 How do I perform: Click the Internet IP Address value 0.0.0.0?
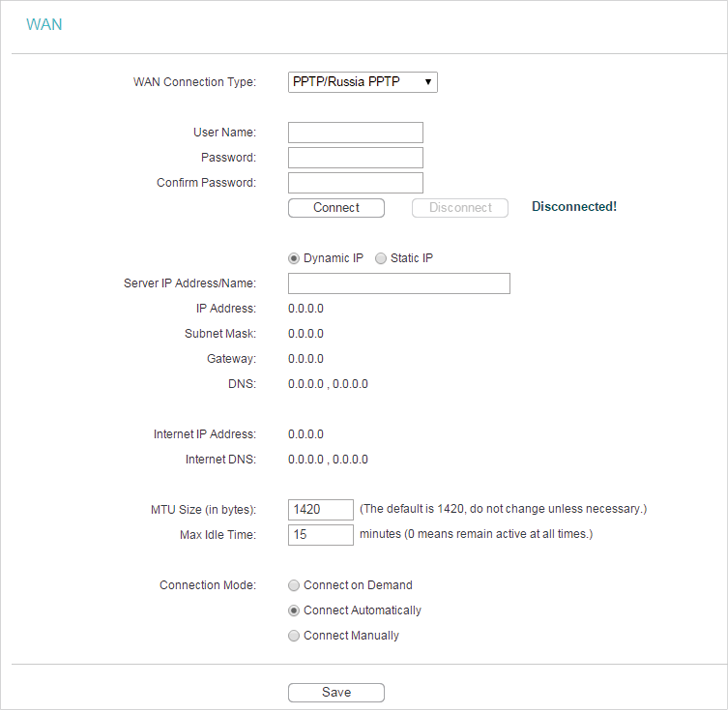pos(306,434)
